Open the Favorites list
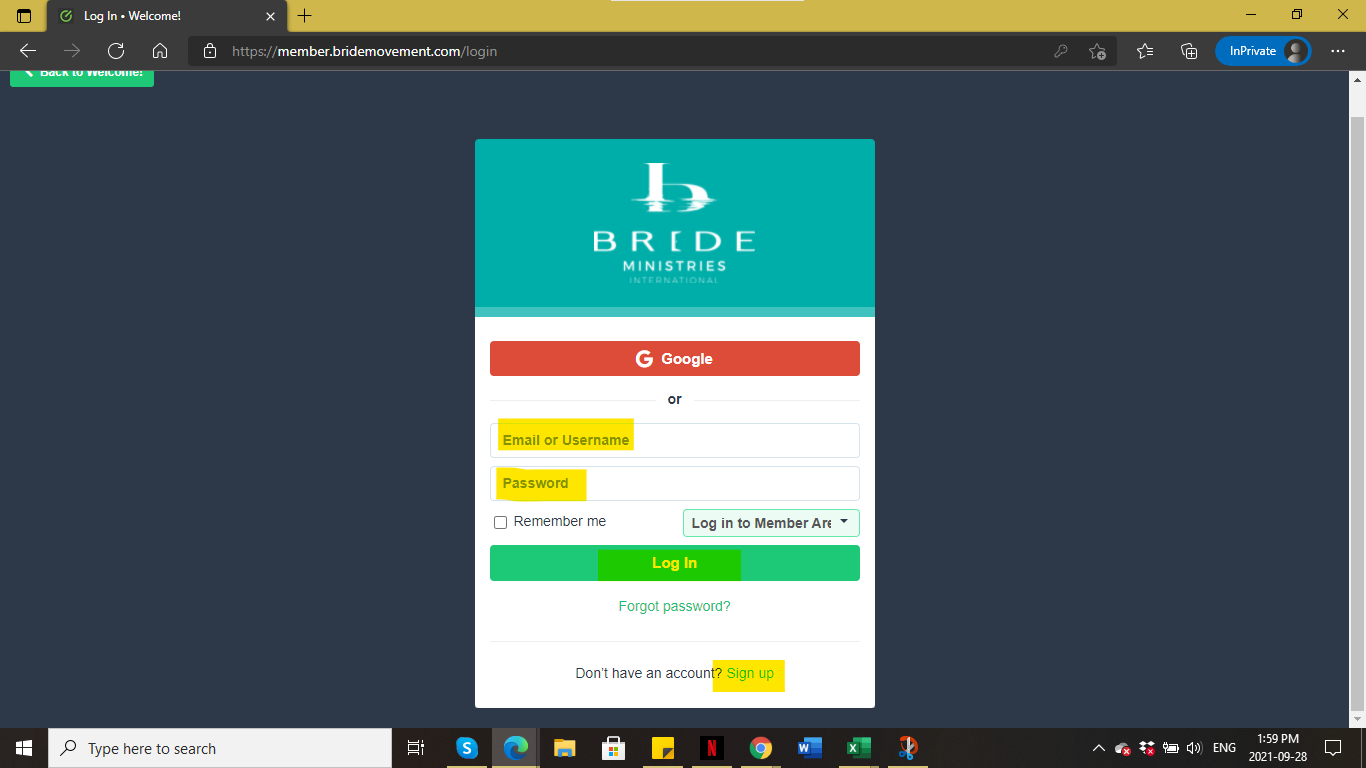The image size is (1366, 768). tap(1145, 51)
